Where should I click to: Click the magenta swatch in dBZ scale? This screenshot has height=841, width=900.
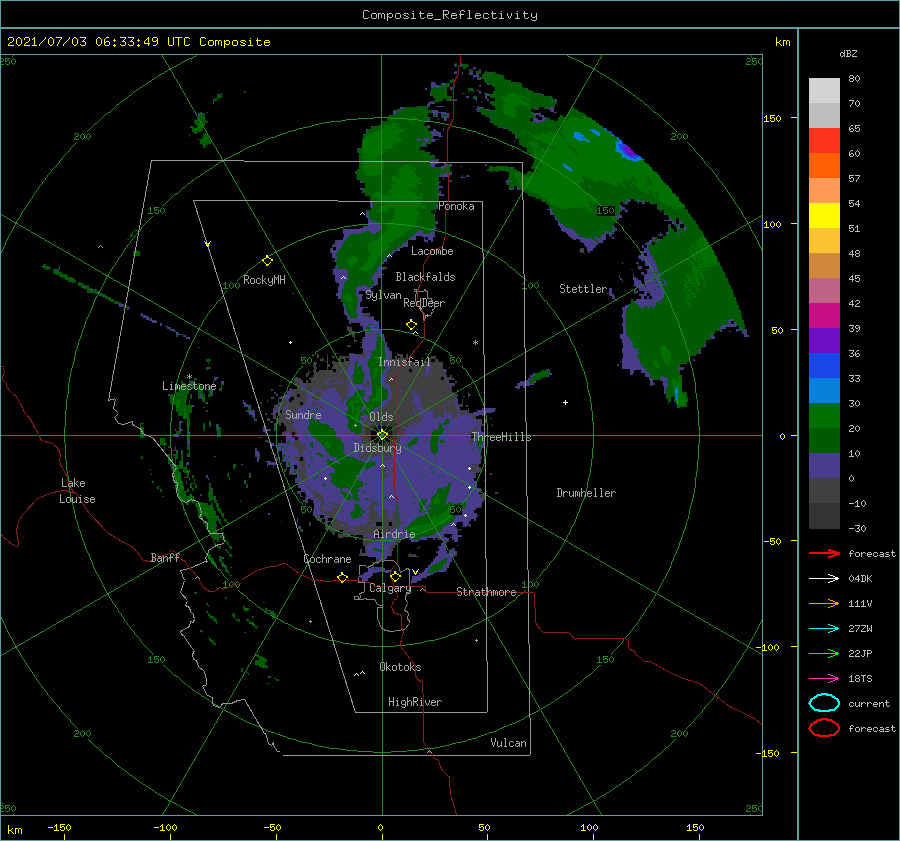coord(824,316)
